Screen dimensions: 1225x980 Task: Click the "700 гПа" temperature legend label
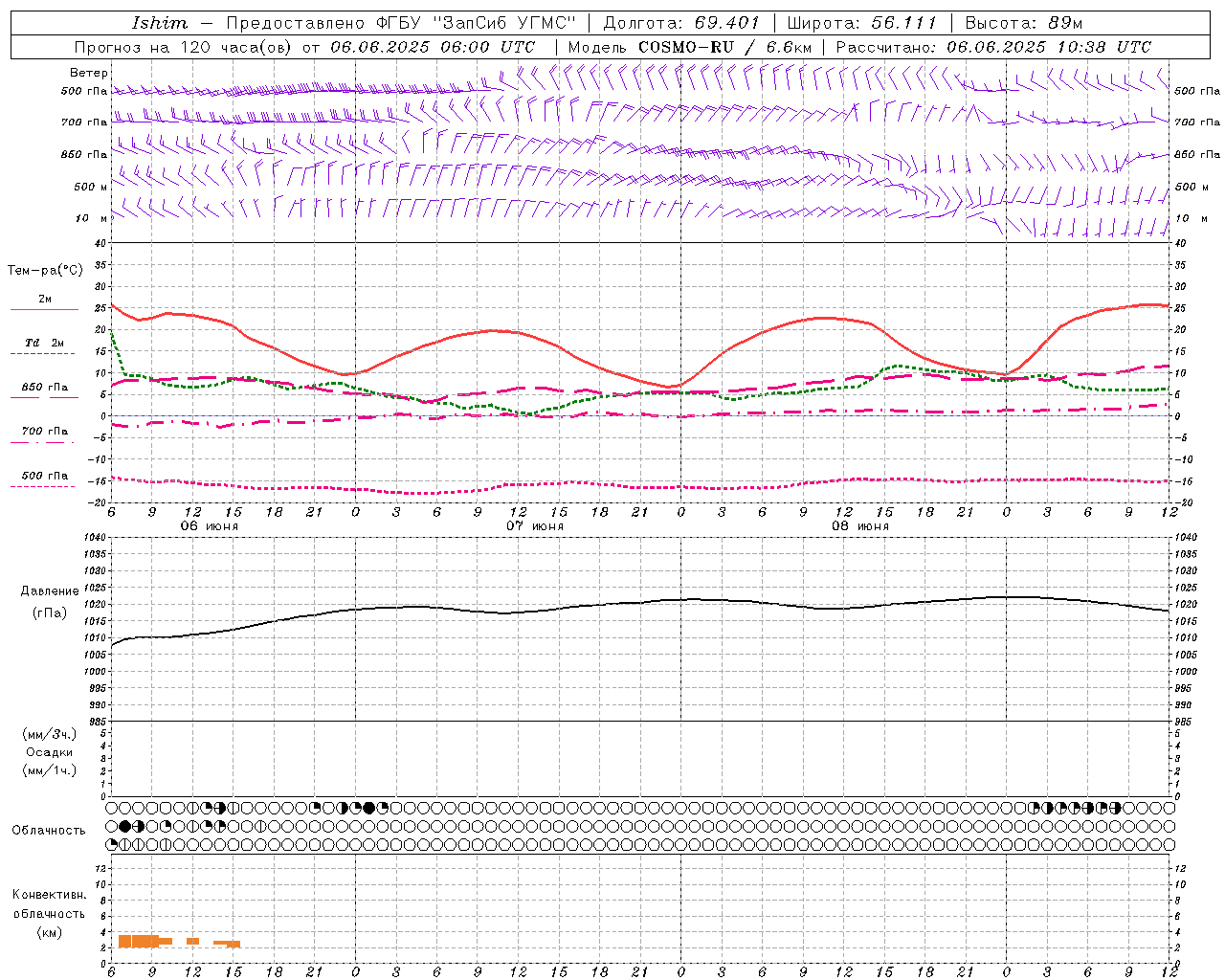coord(45,431)
